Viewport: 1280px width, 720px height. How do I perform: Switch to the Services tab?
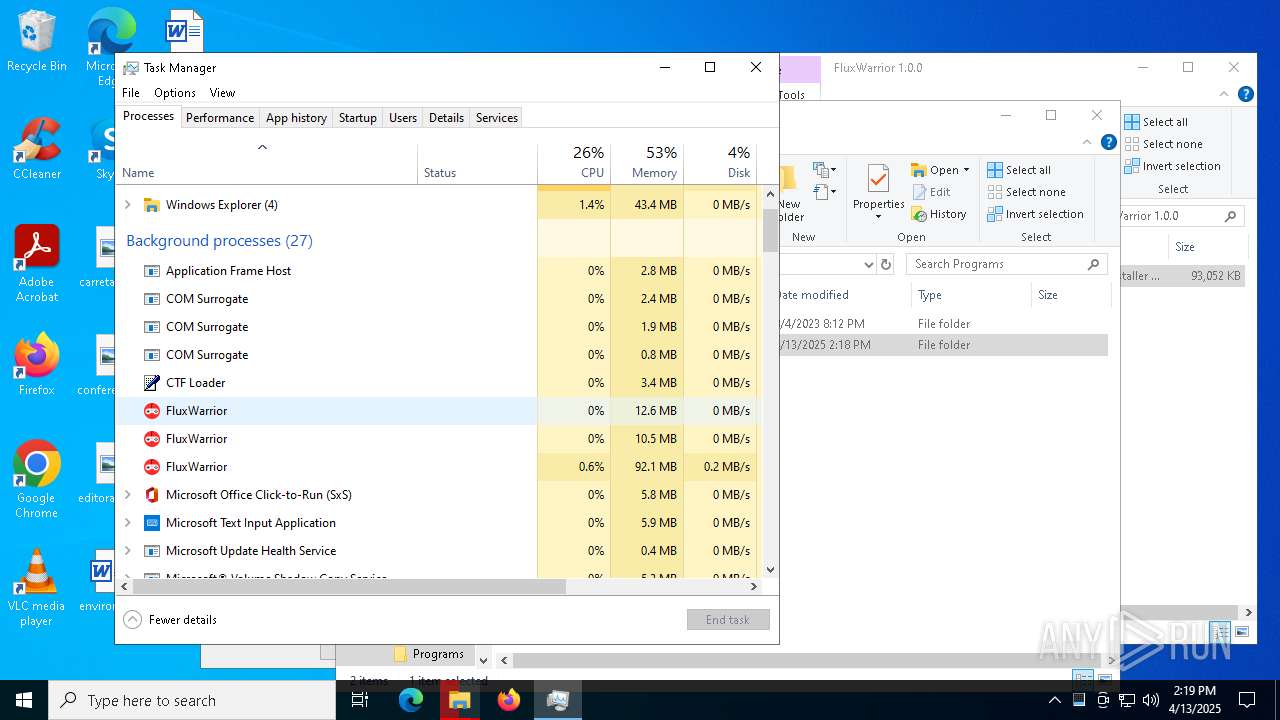497,118
